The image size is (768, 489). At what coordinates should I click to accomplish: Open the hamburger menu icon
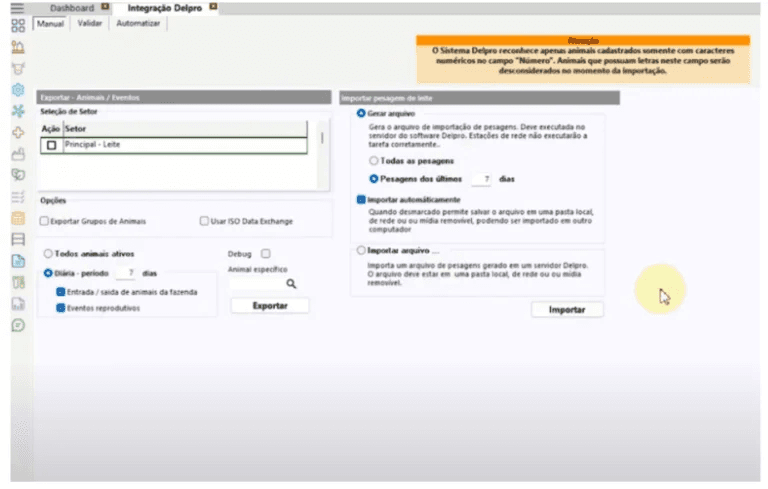[x=17, y=8]
